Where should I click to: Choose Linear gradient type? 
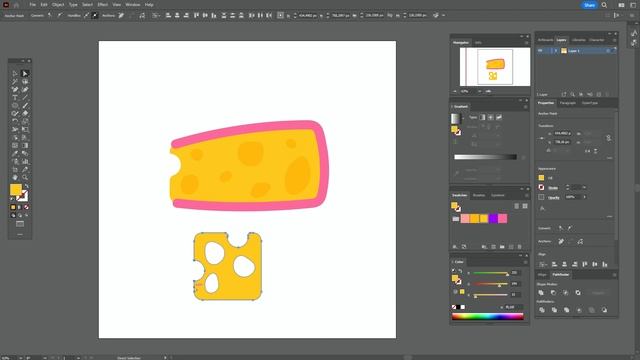482,117
